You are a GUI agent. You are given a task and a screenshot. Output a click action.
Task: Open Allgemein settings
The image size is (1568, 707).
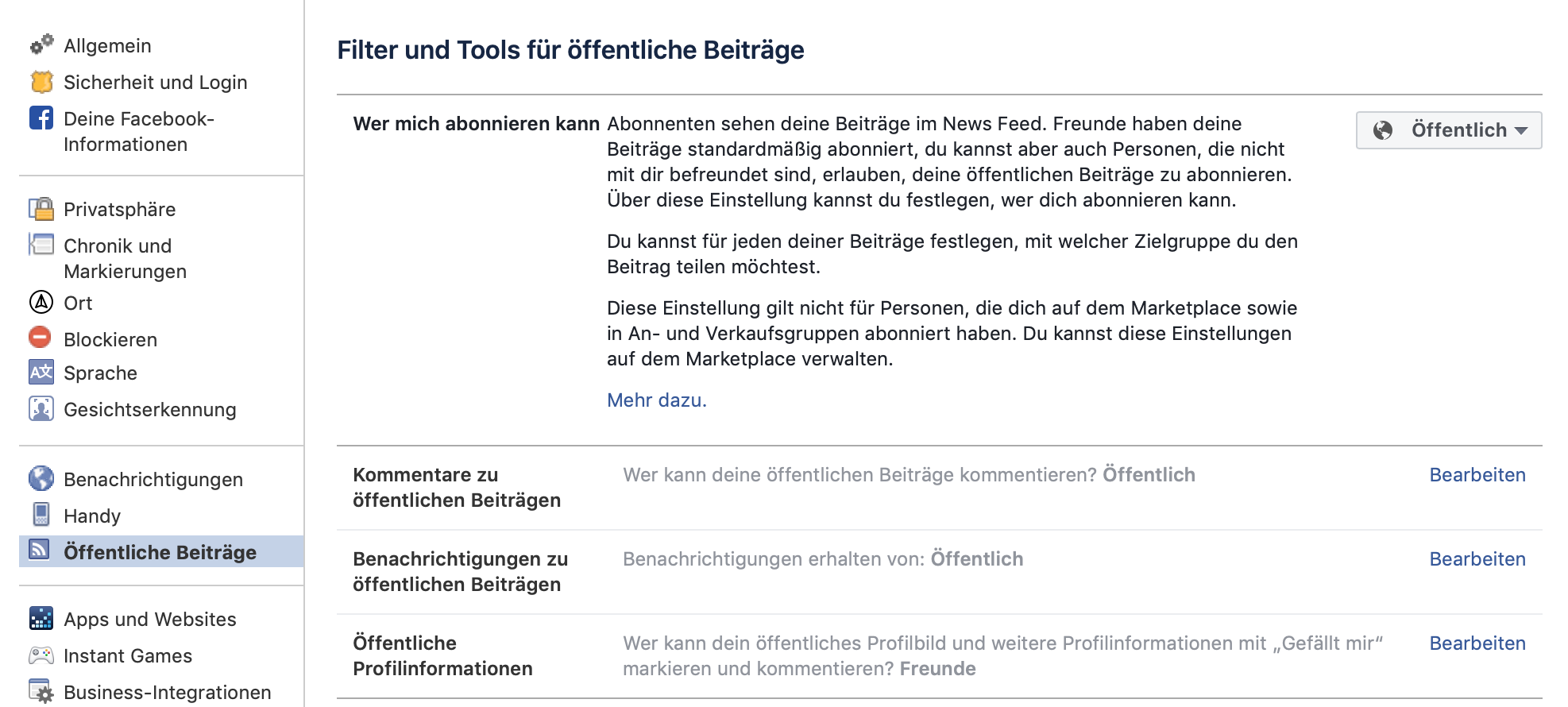click(x=107, y=46)
